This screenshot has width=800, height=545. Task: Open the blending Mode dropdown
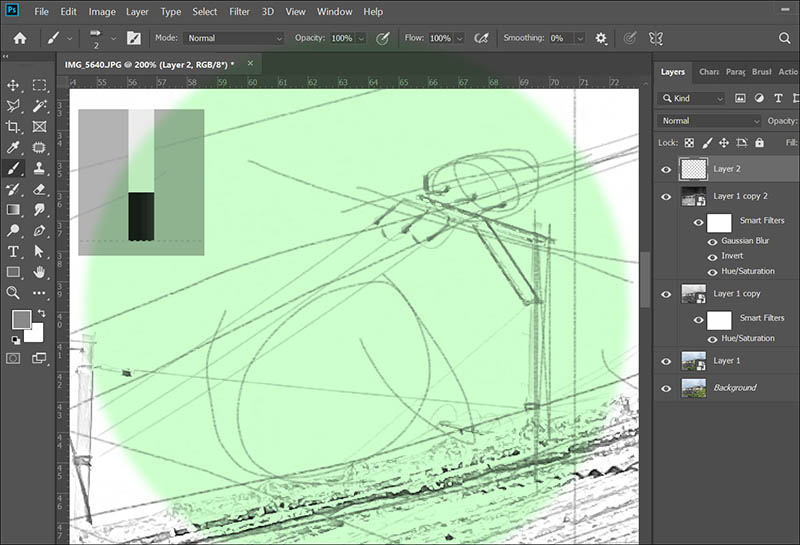(234, 38)
